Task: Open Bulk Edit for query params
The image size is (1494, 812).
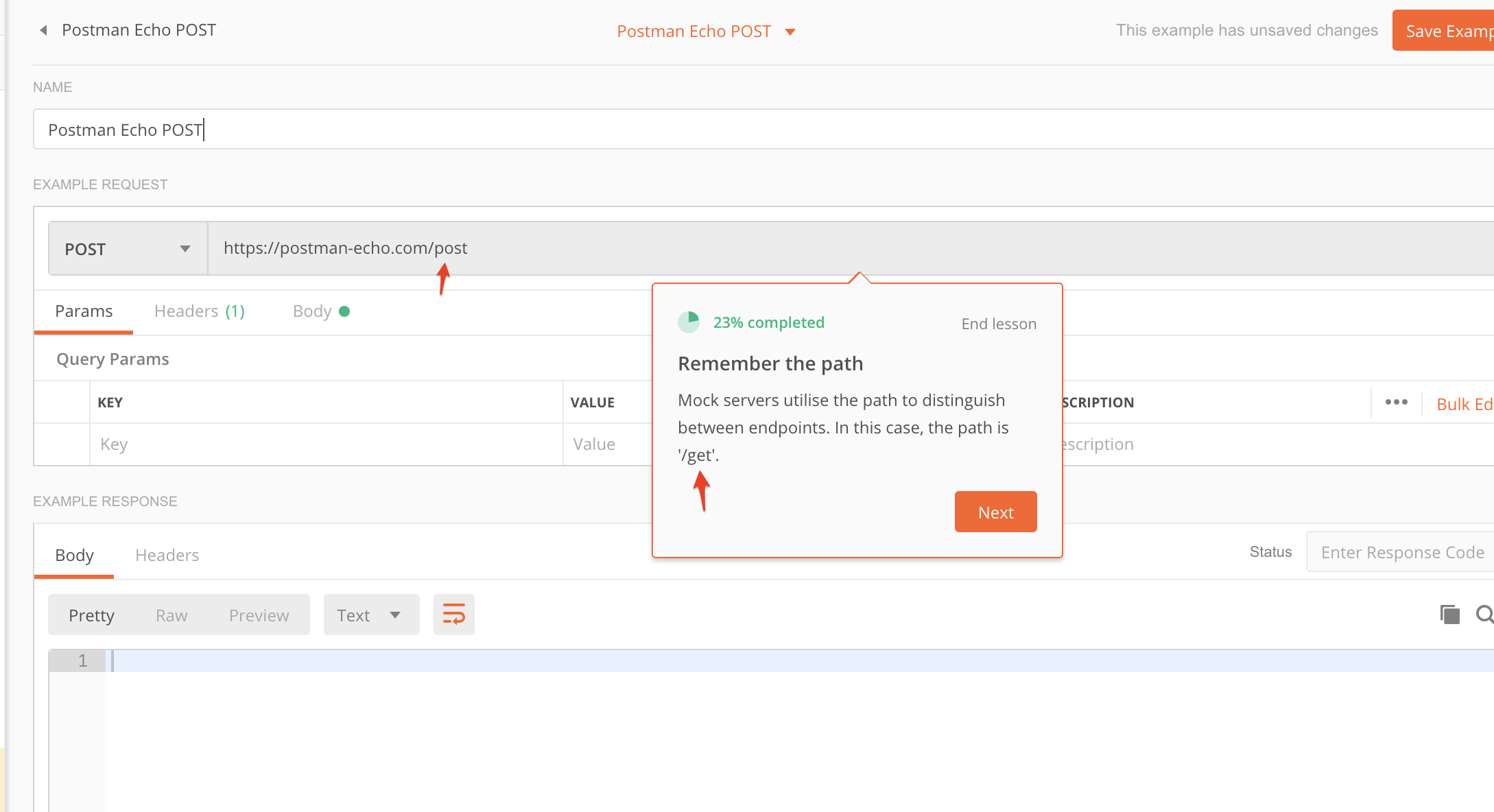Action: pos(1464,403)
